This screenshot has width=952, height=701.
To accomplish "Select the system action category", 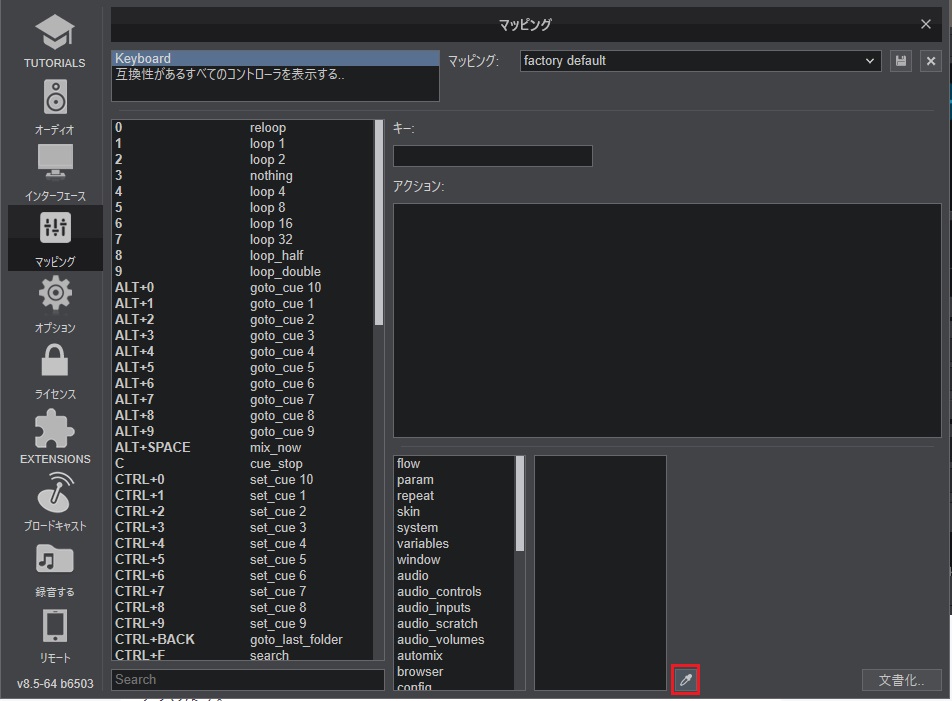I will [454, 528].
